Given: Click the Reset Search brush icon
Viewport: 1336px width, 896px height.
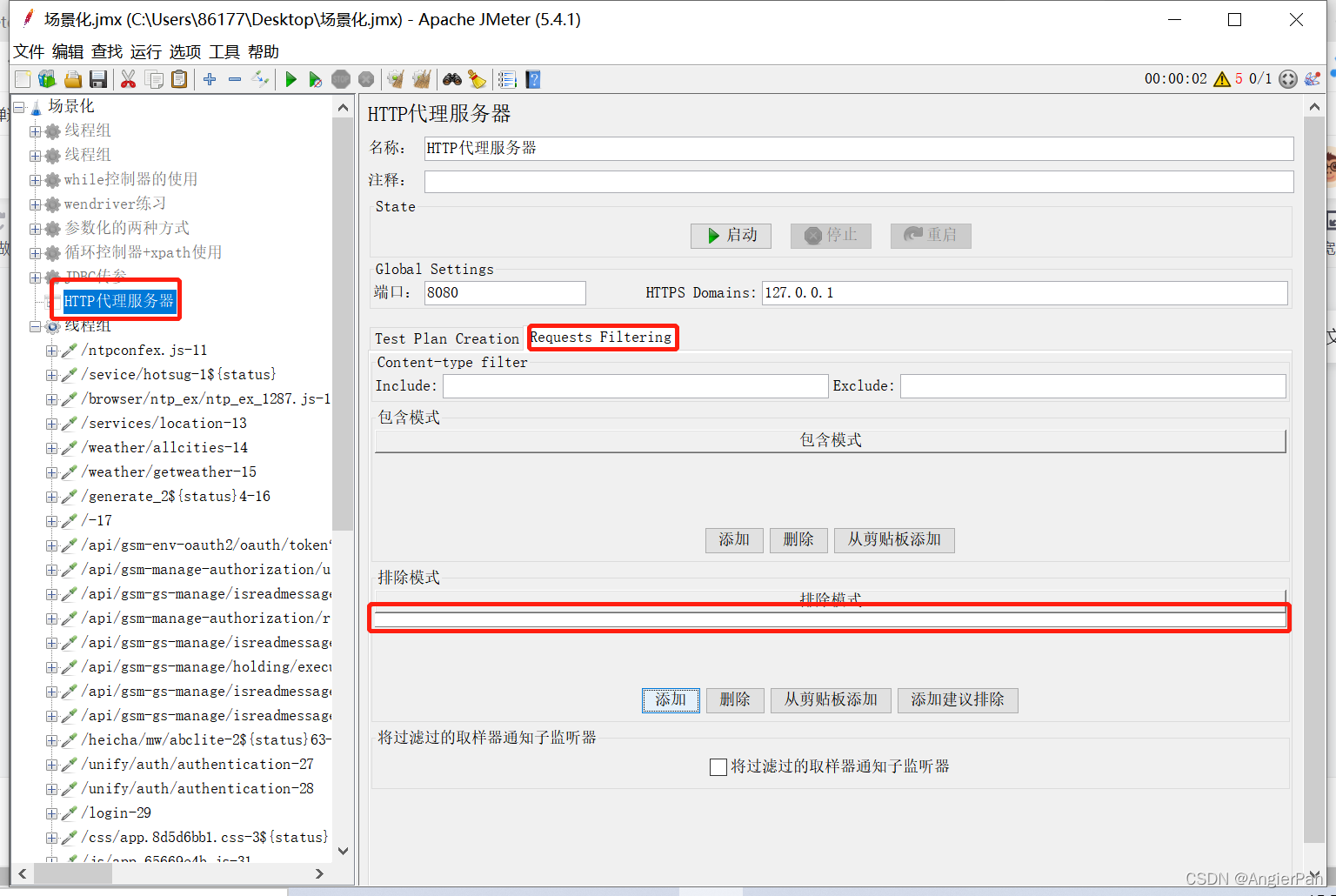Looking at the screenshot, I should 477,79.
